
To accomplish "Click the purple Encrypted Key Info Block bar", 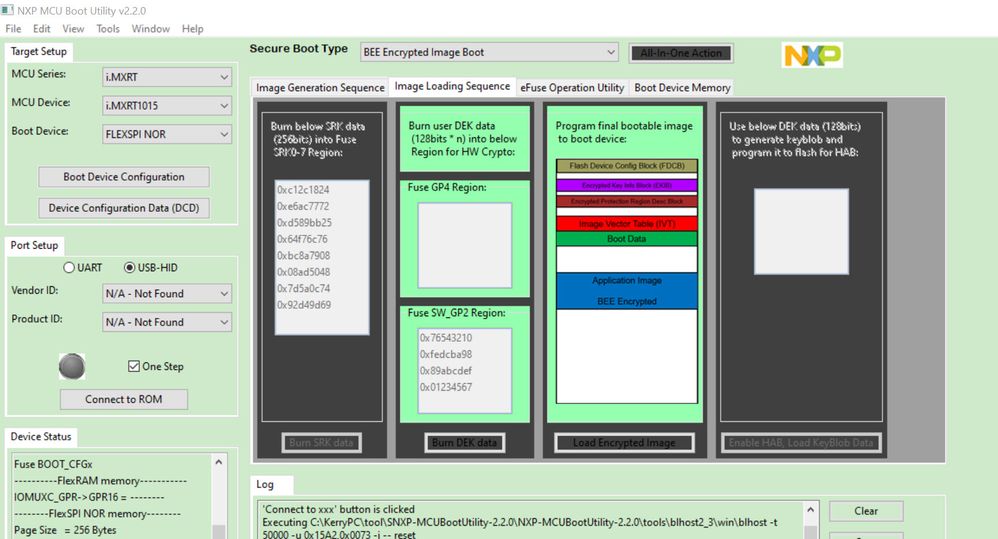I will point(627,186).
